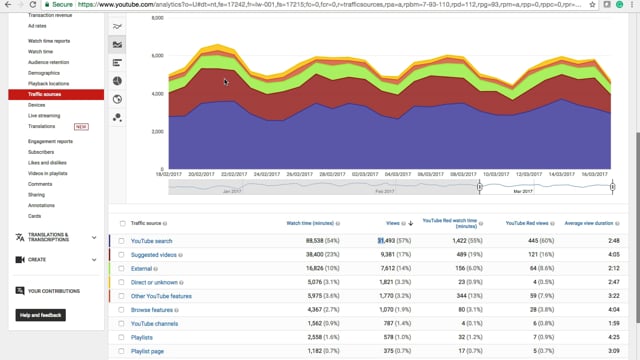Check the YouTube search row checkbox
Image resolution: width=640 pixels, height=360 pixels.
point(121,241)
